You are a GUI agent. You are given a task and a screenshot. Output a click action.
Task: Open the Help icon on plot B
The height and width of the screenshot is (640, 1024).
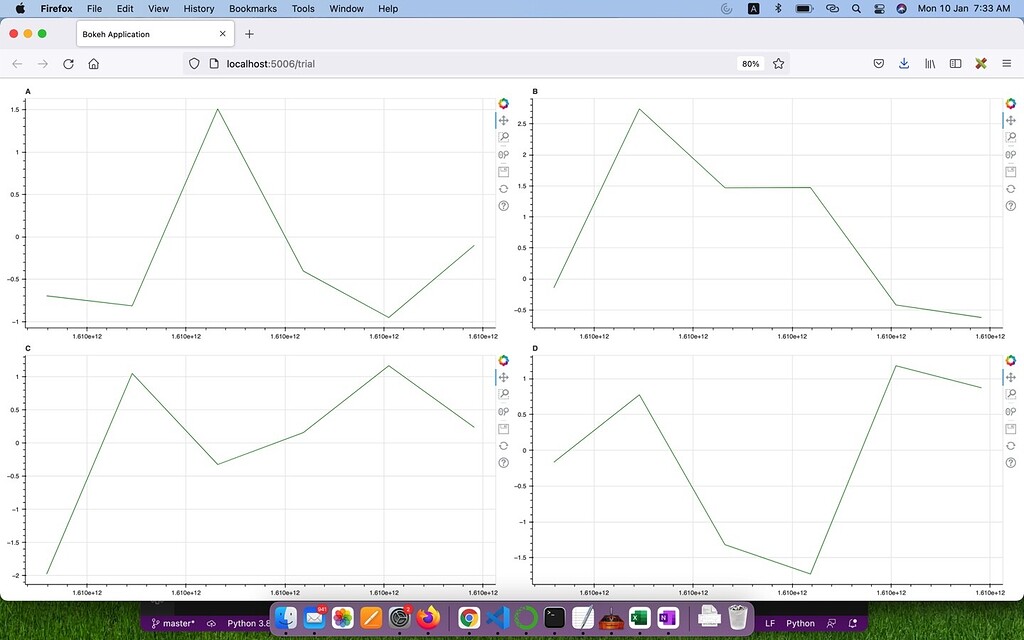(1011, 206)
